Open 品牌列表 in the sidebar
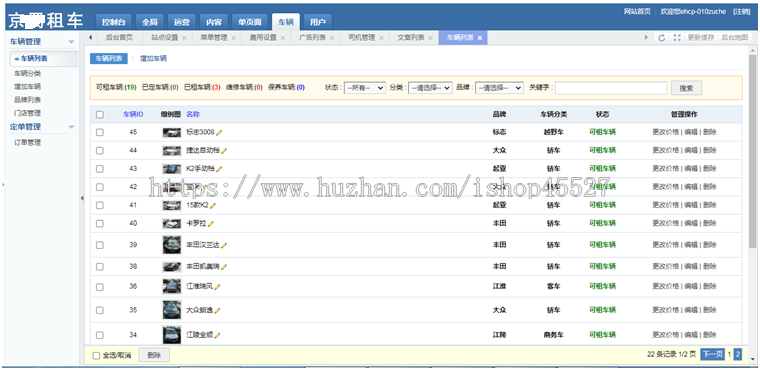The image size is (760, 370). click(27, 100)
